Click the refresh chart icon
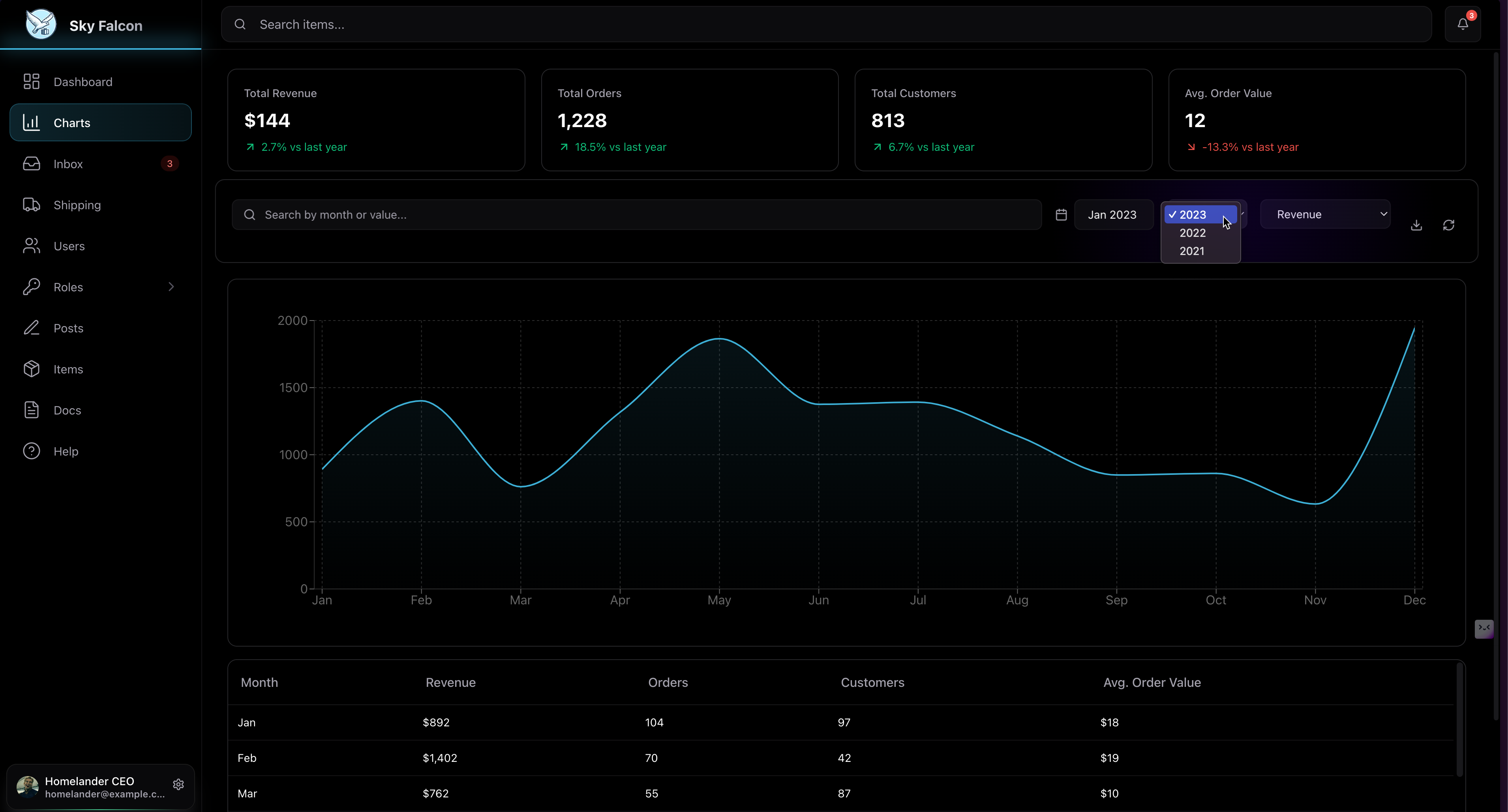The width and height of the screenshot is (1508, 812). tap(1448, 225)
